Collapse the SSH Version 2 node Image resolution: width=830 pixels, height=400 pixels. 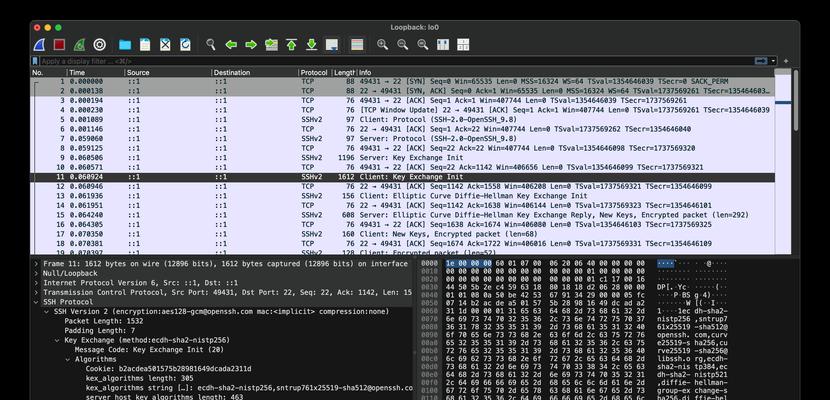pyautogui.click(x=47, y=311)
